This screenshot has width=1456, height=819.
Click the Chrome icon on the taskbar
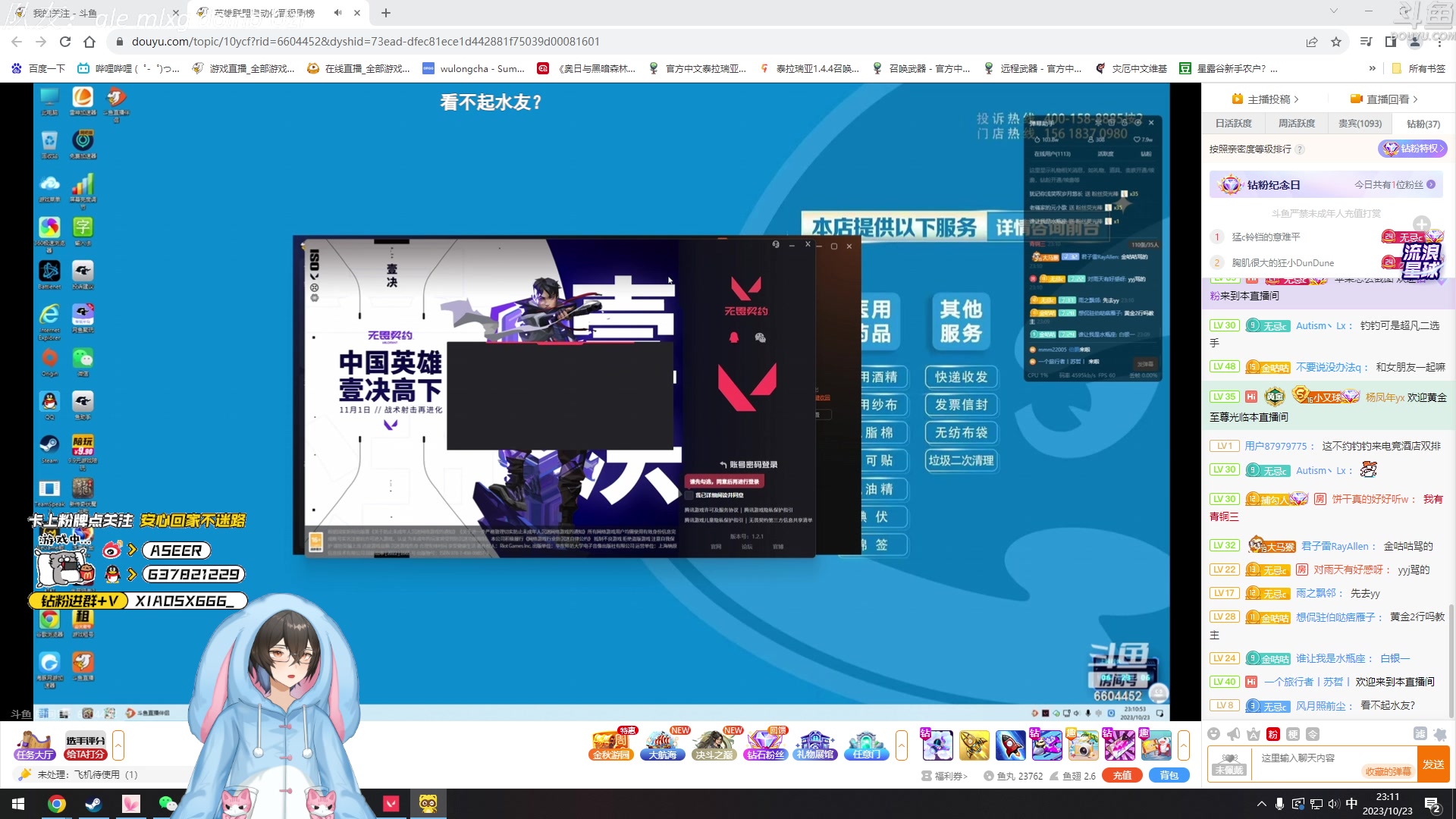coord(57,804)
